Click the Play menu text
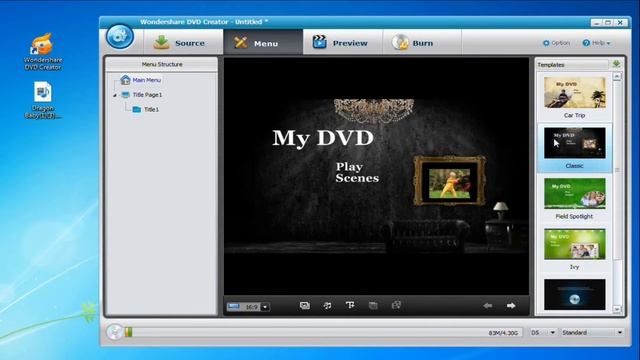This screenshot has width=640, height=360. click(349, 167)
